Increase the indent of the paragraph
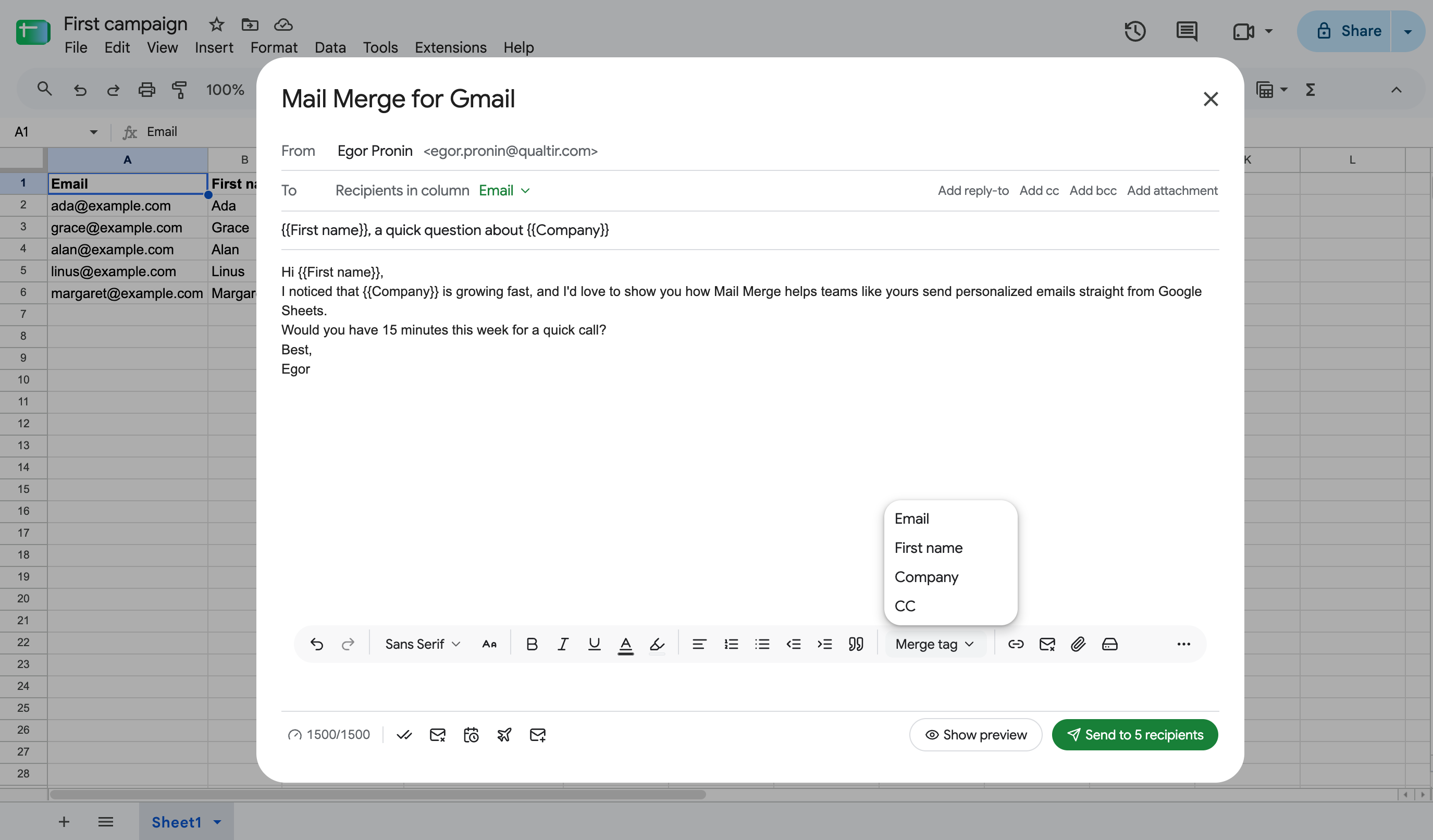1433x840 pixels. coord(824,644)
